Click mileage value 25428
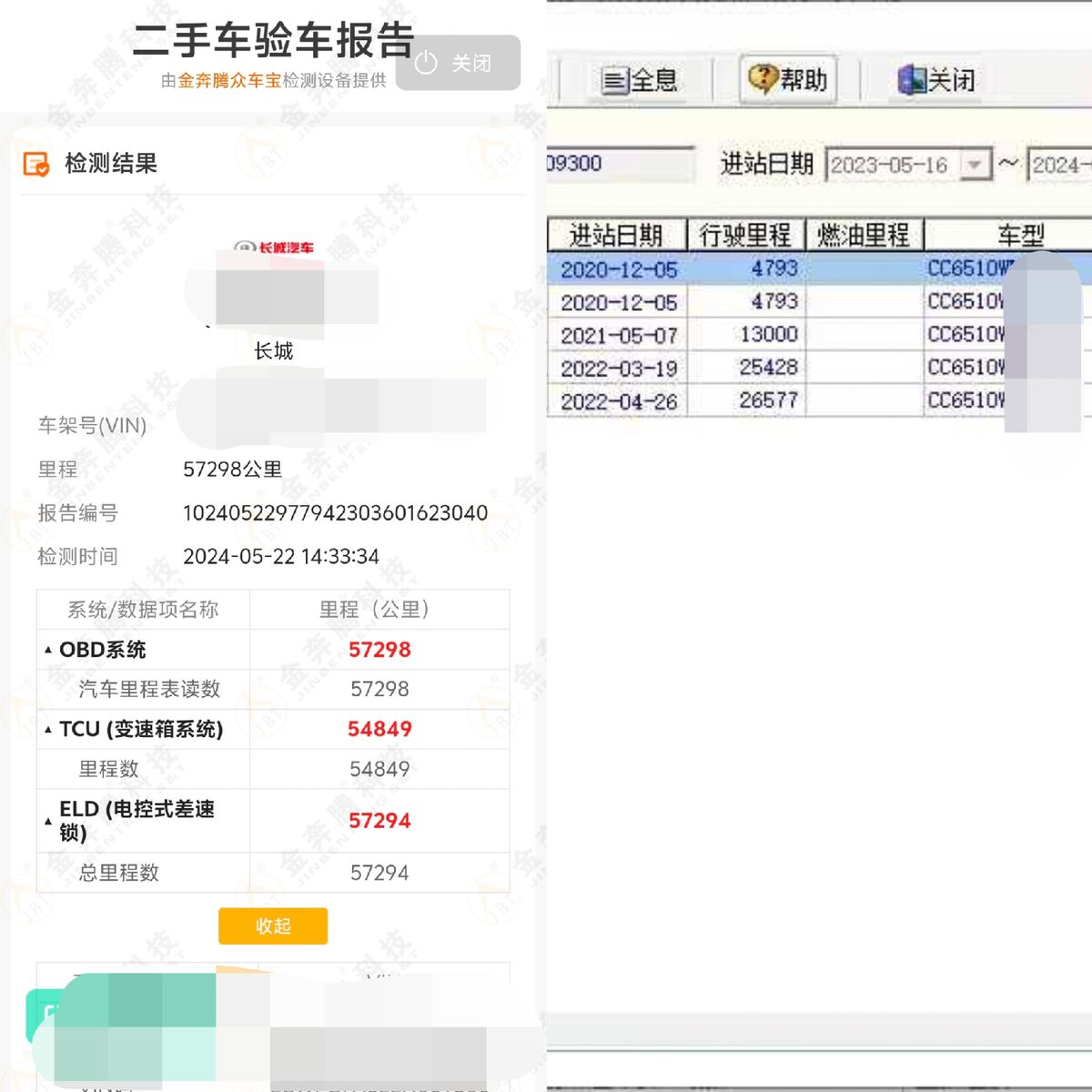This screenshot has width=1092, height=1092. pos(769,368)
